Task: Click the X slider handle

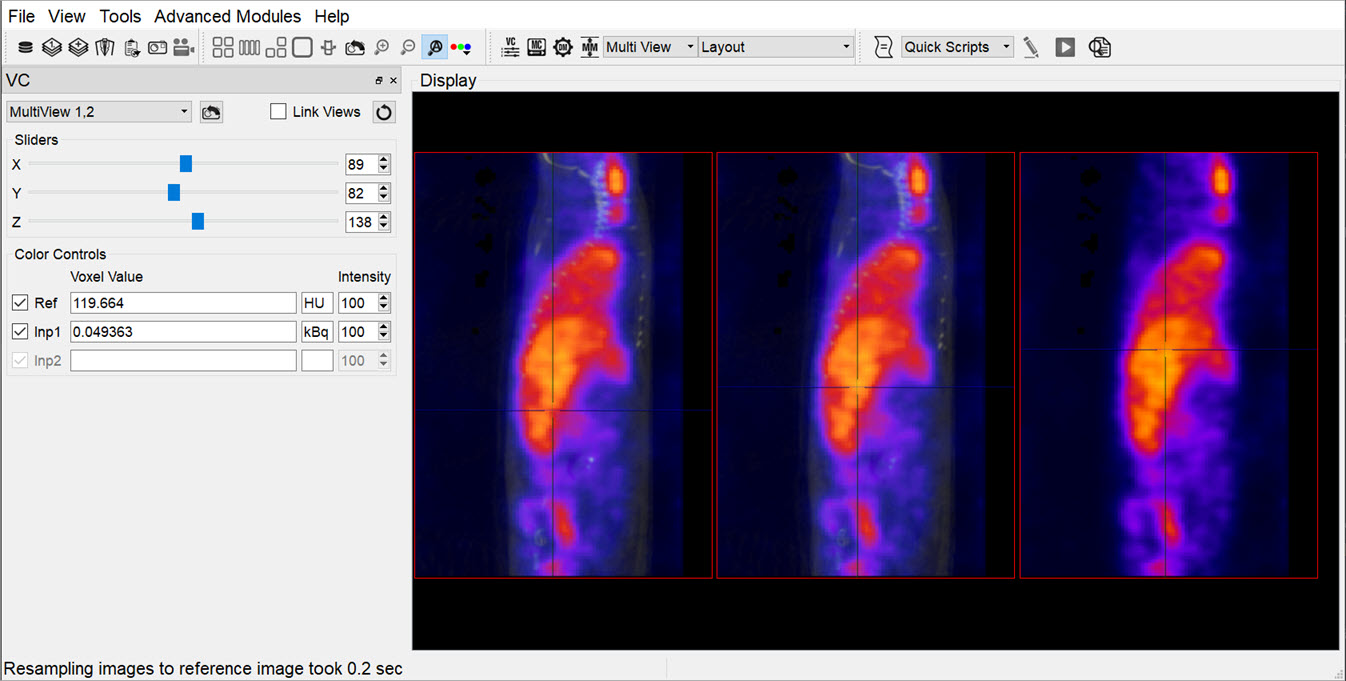Action: 186,164
